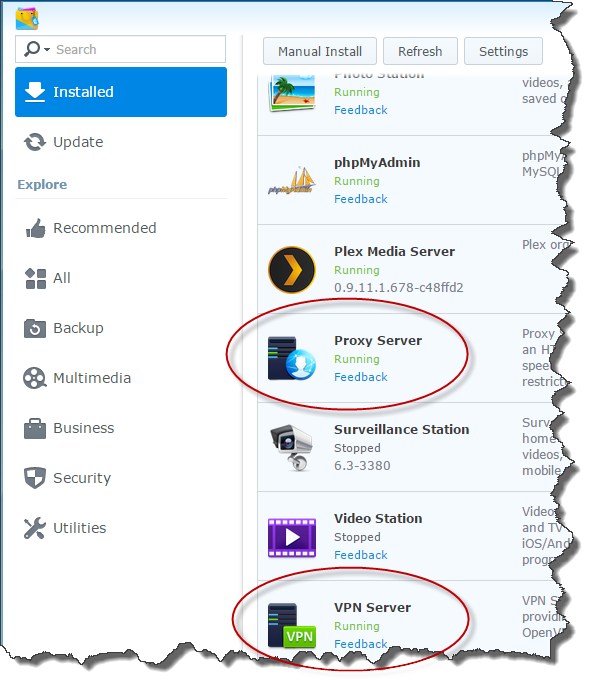Click the VPN Server icon
This screenshot has height=688, width=596.
pyautogui.click(x=292, y=626)
